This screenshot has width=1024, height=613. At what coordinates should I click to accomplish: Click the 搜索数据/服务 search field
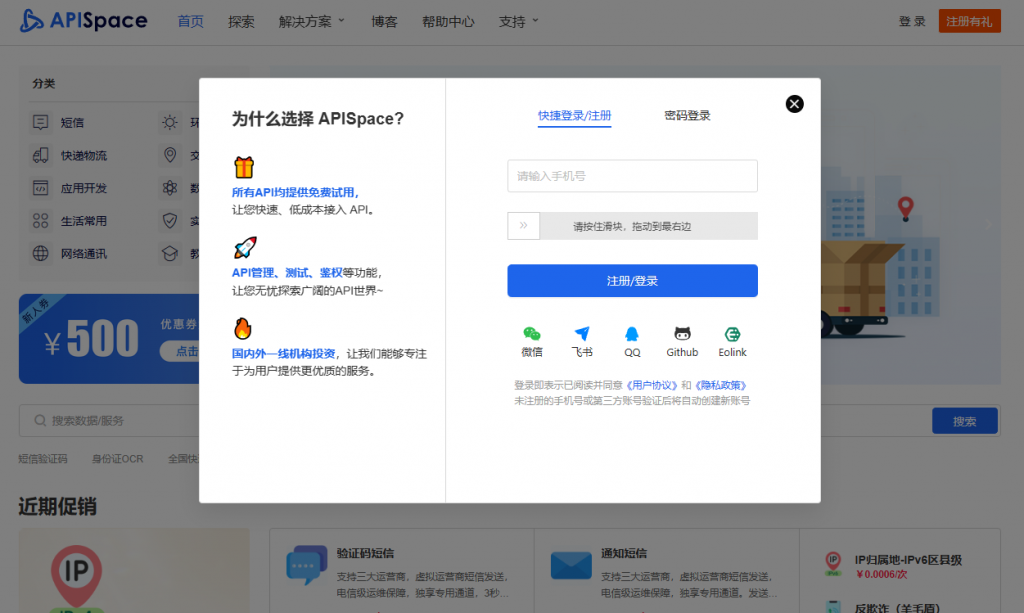point(475,420)
